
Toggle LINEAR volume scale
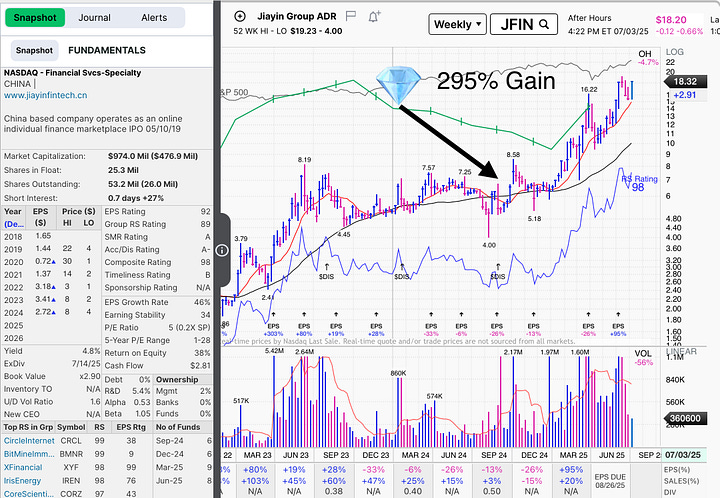point(681,351)
